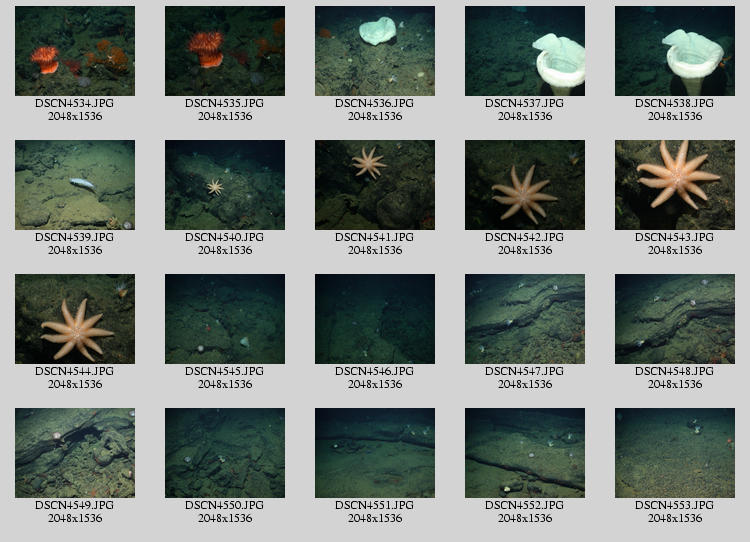Click the DSCN4551.JPG filename label
This screenshot has width=750, height=542.
click(375, 505)
